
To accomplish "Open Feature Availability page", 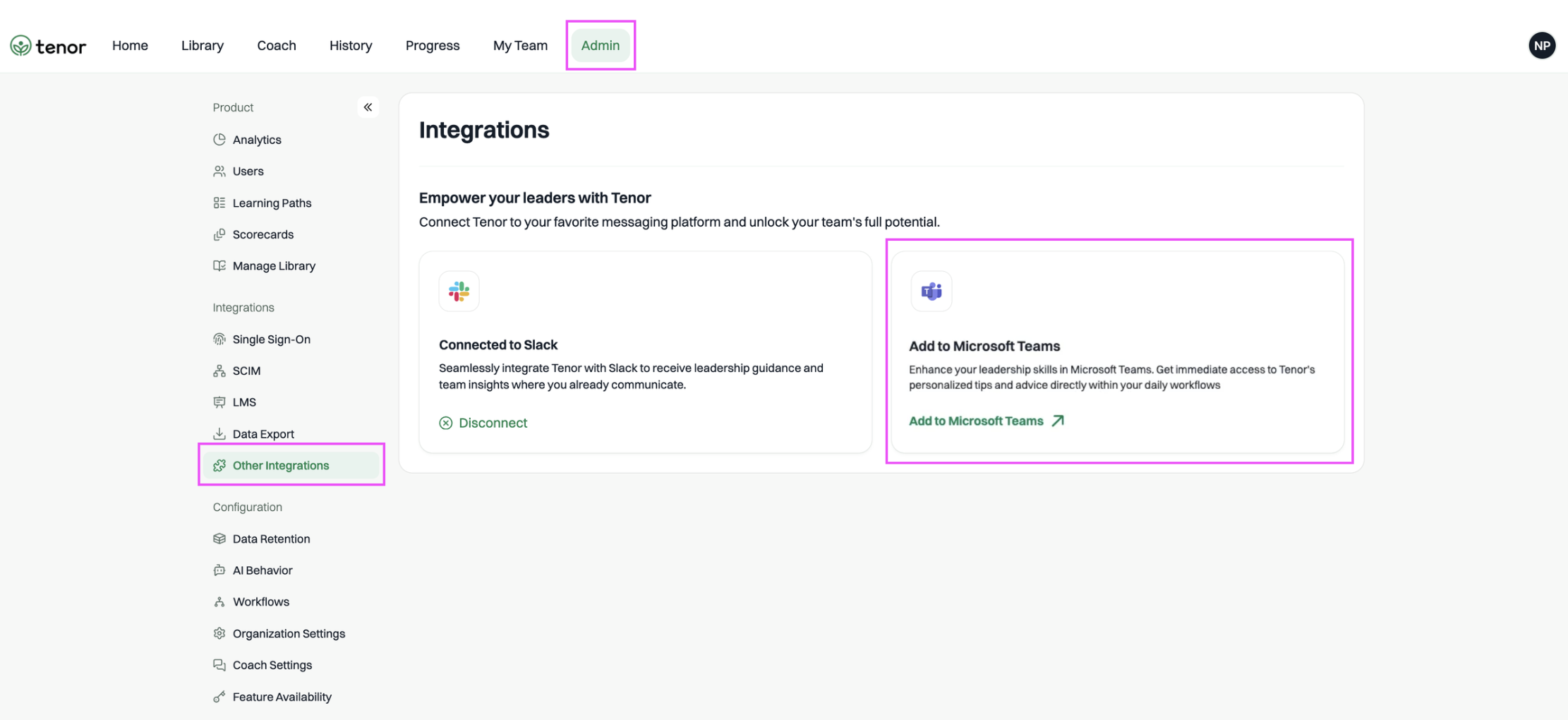I will [x=291, y=697].
